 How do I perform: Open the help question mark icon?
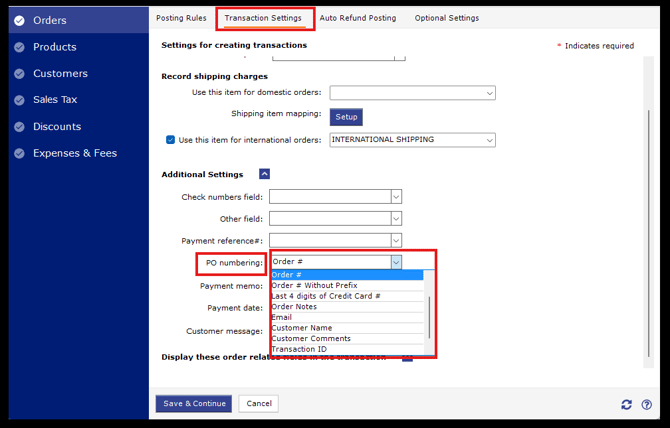point(646,404)
